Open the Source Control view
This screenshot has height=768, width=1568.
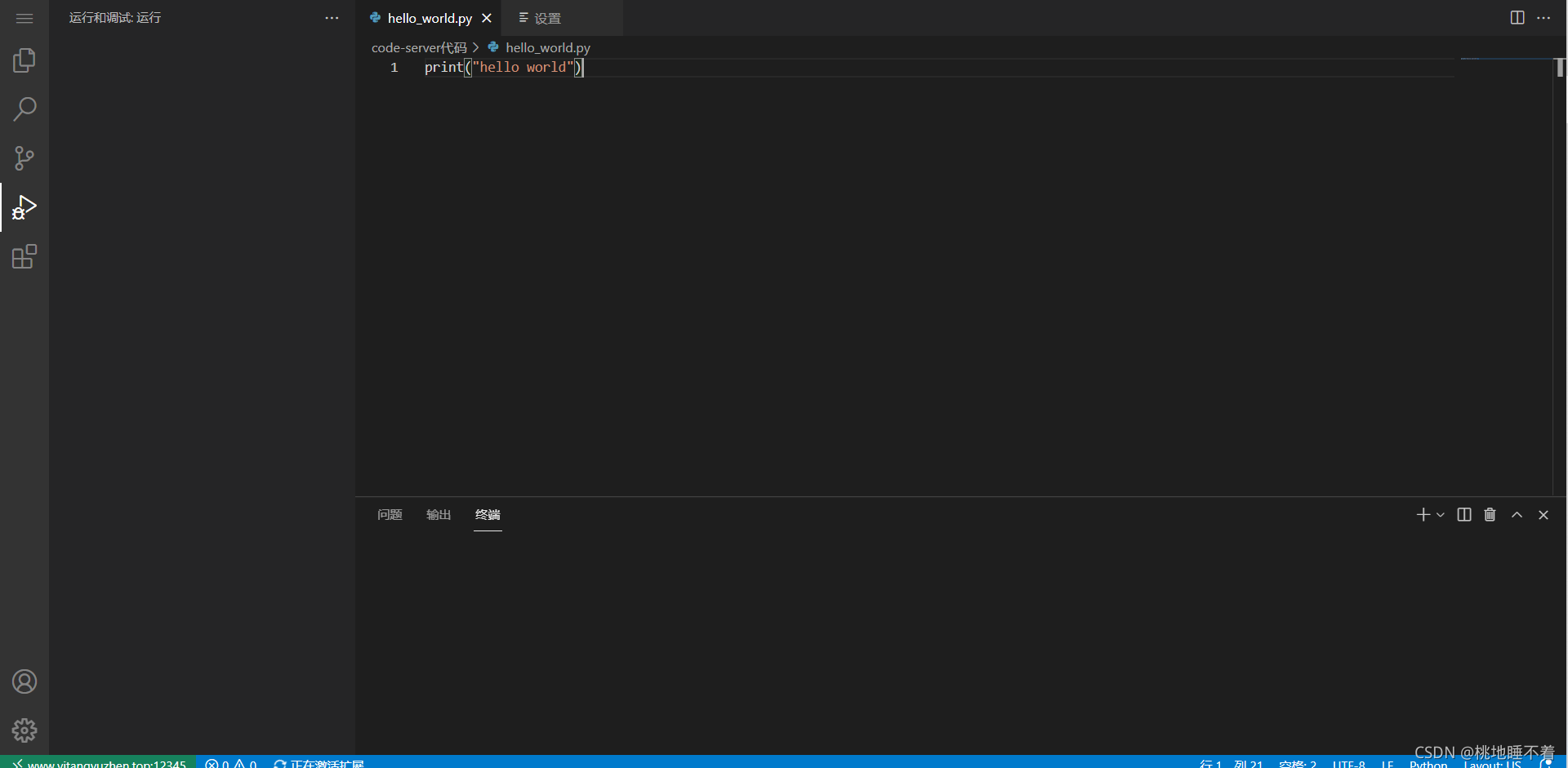coord(24,158)
